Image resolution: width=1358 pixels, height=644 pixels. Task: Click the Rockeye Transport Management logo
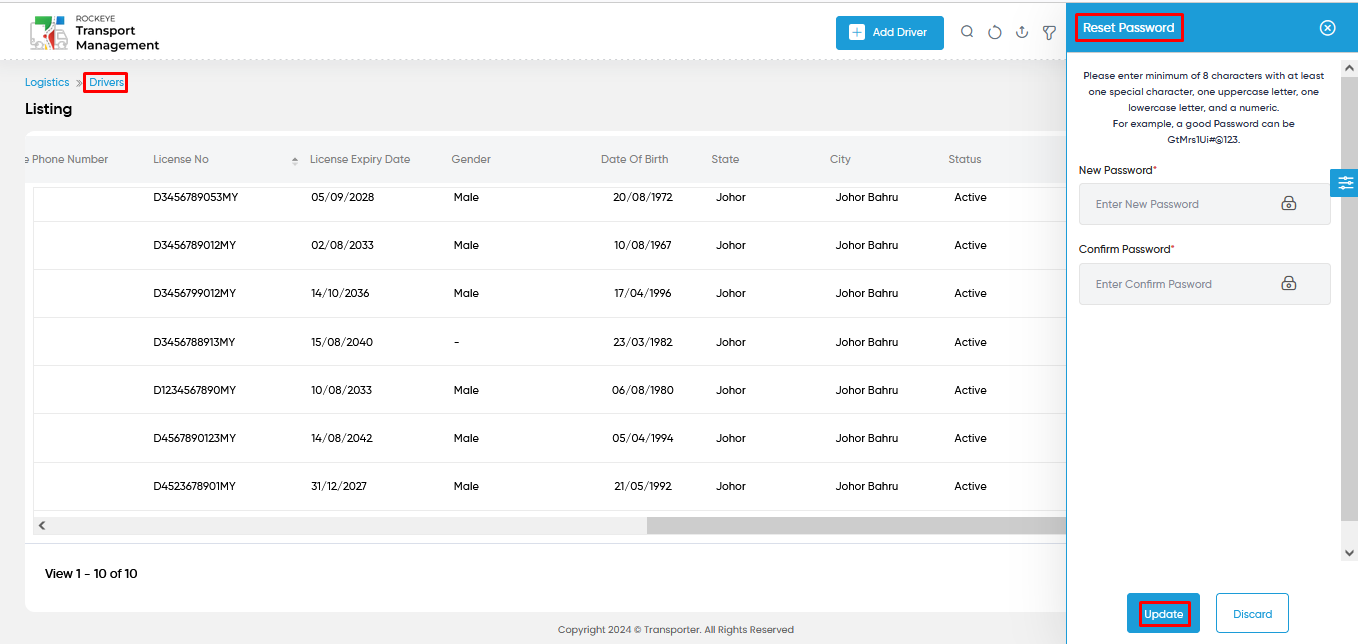click(95, 33)
